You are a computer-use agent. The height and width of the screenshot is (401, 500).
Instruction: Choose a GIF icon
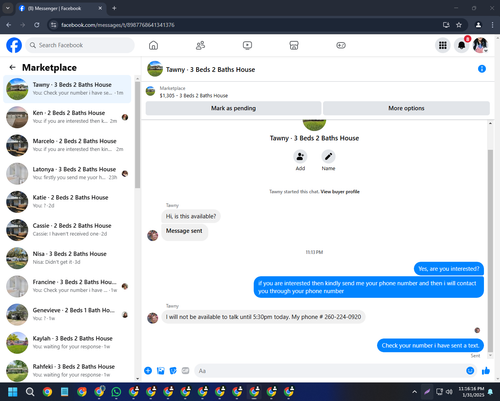pos(186,371)
